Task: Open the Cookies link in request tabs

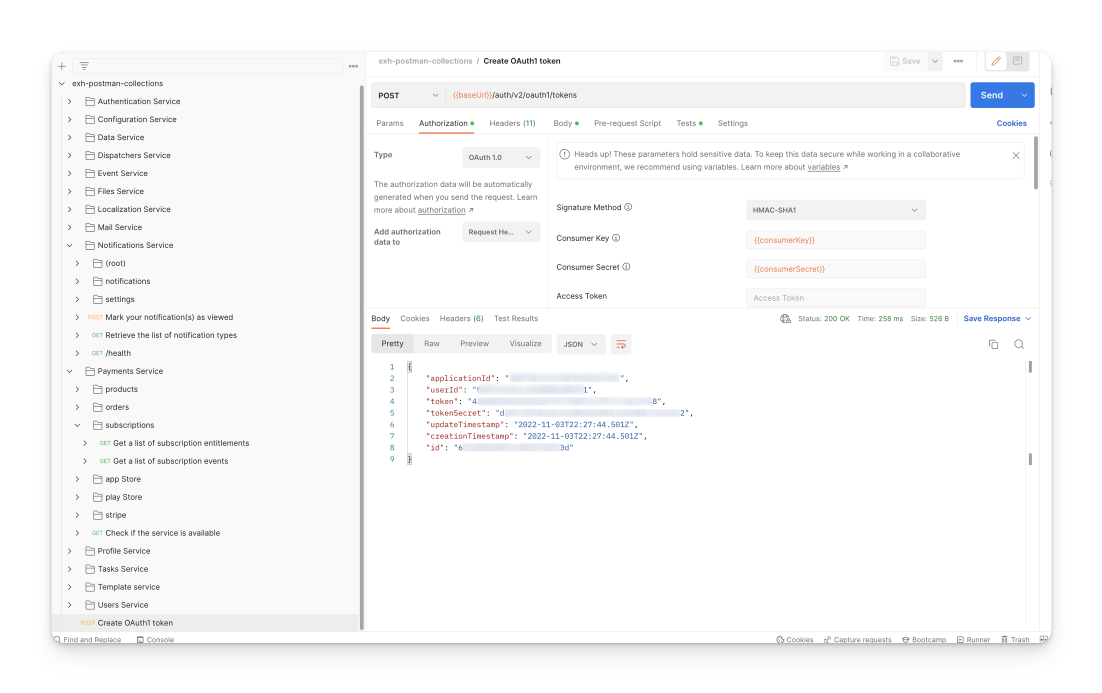Action: coord(1011,123)
